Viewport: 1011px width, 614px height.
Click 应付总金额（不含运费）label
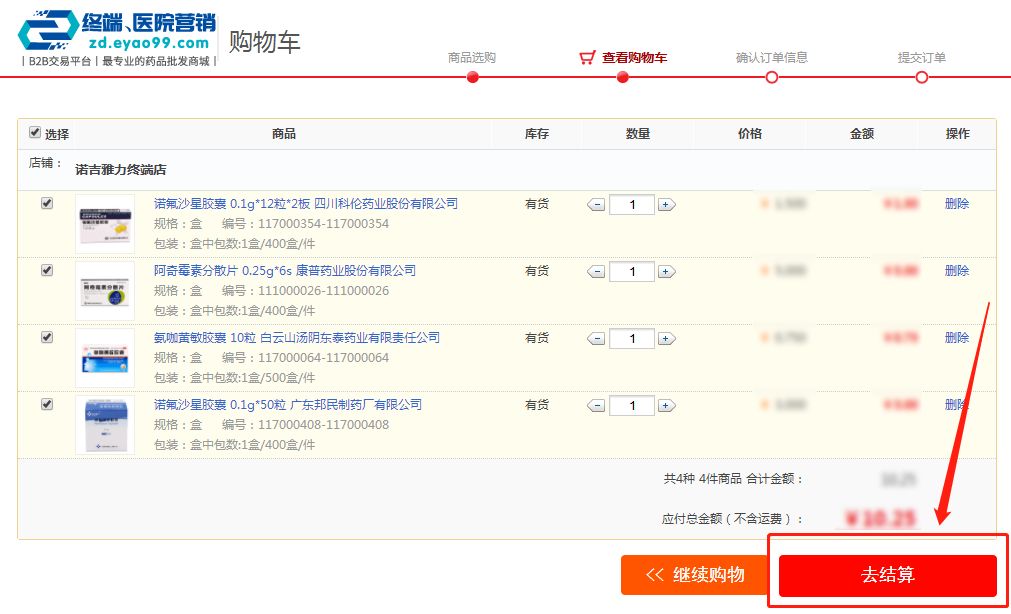[732, 519]
